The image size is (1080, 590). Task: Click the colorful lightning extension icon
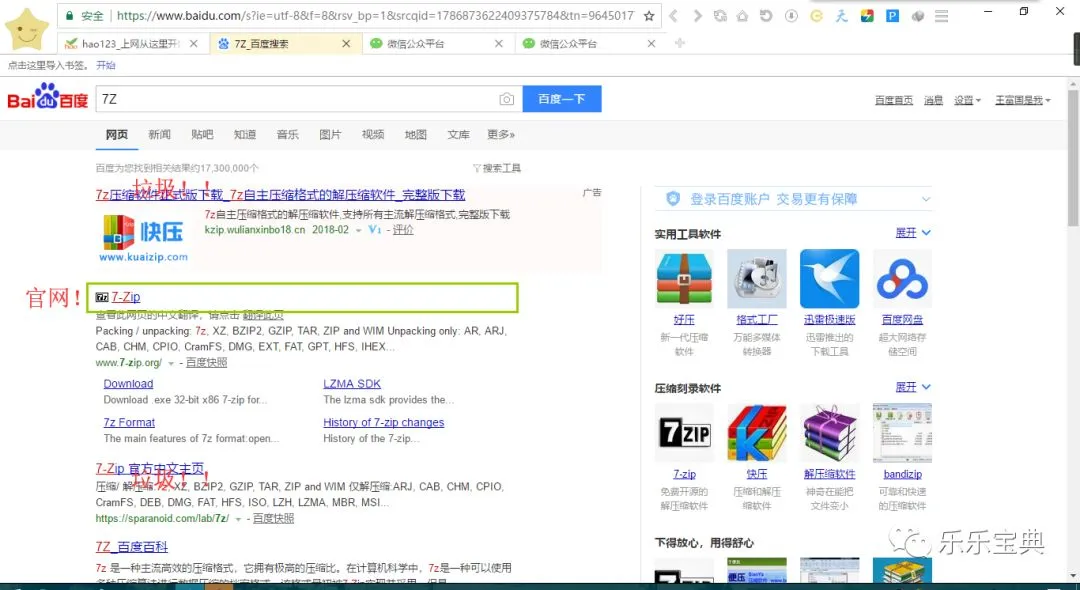tap(867, 15)
